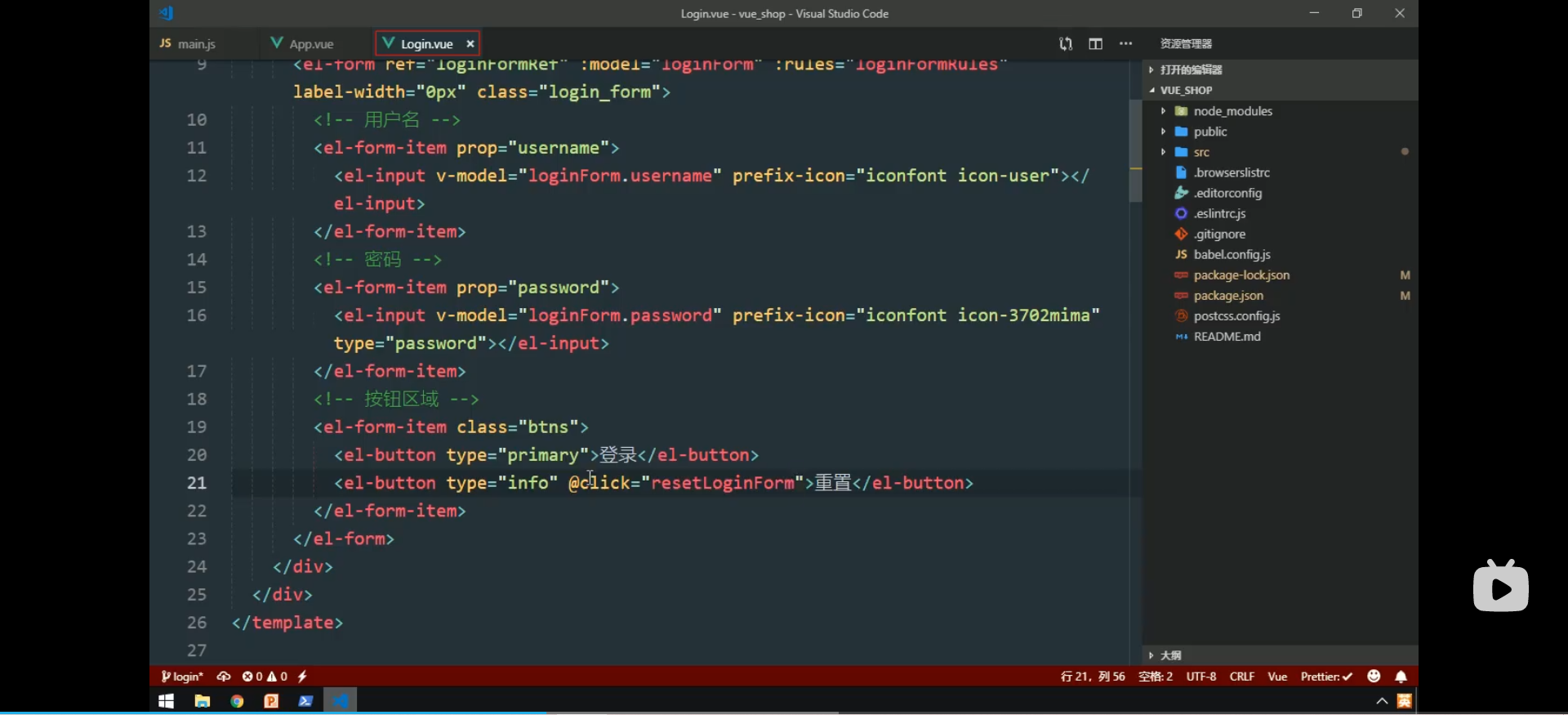This screenshot has width=1568, height=715.
Task: Click the lightning bolt status icon
Action: click(302, 677)
